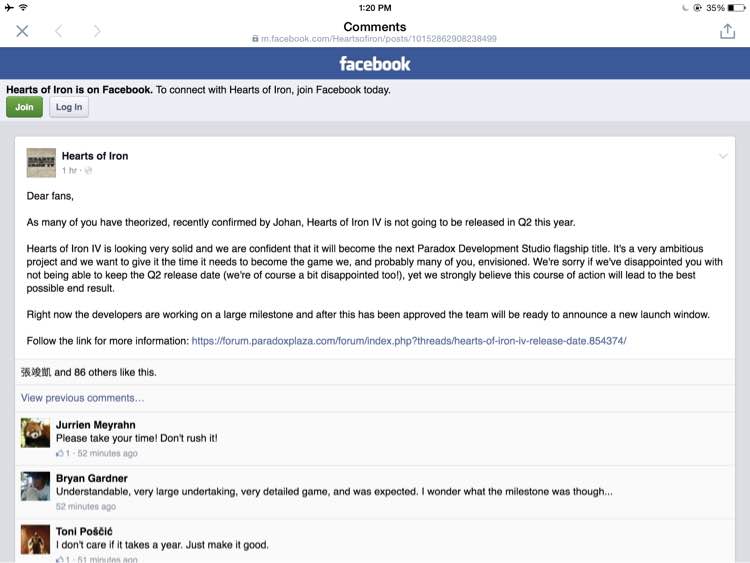Click the Log In button
This screenshot has height=563, width=750.
coord(69,107)
